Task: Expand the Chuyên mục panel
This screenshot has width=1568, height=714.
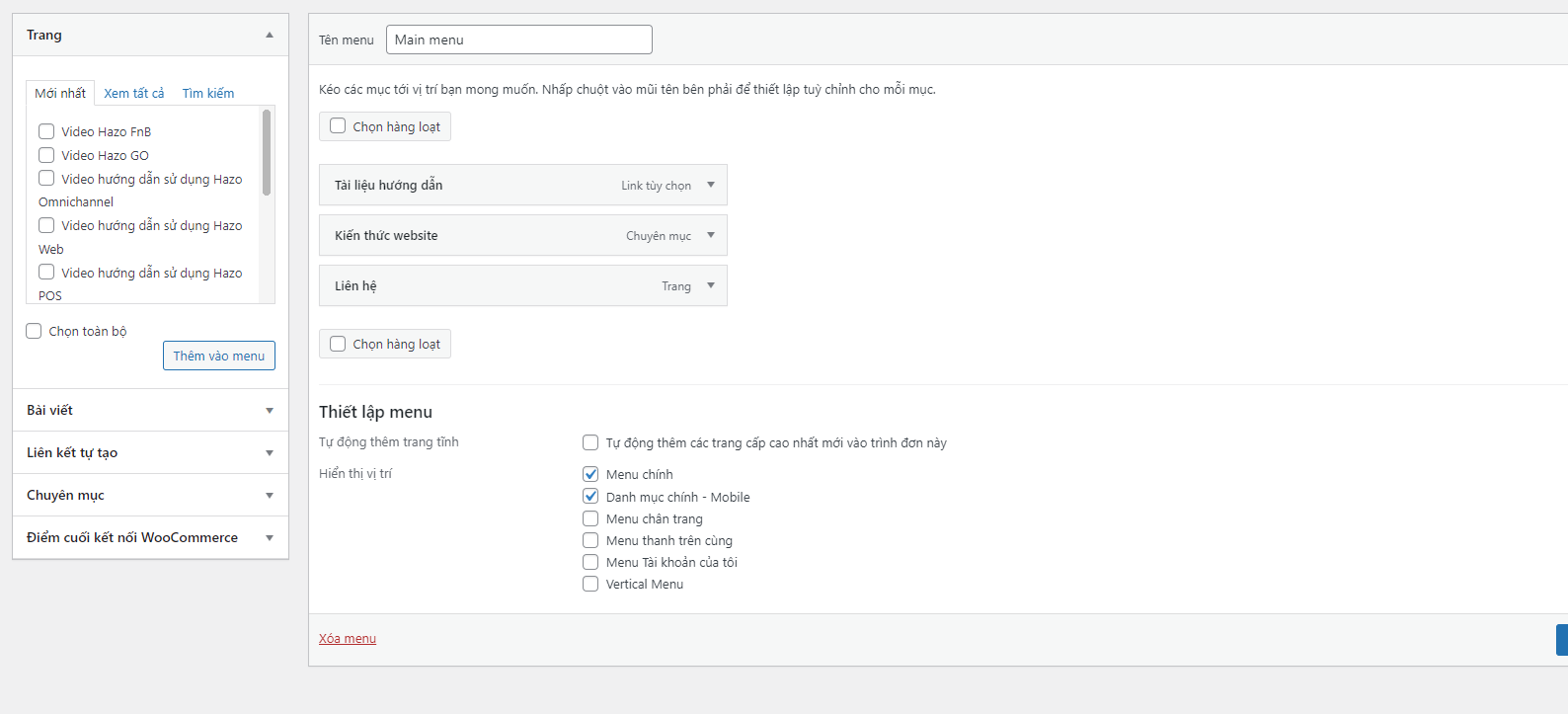Action: (270, 496)
